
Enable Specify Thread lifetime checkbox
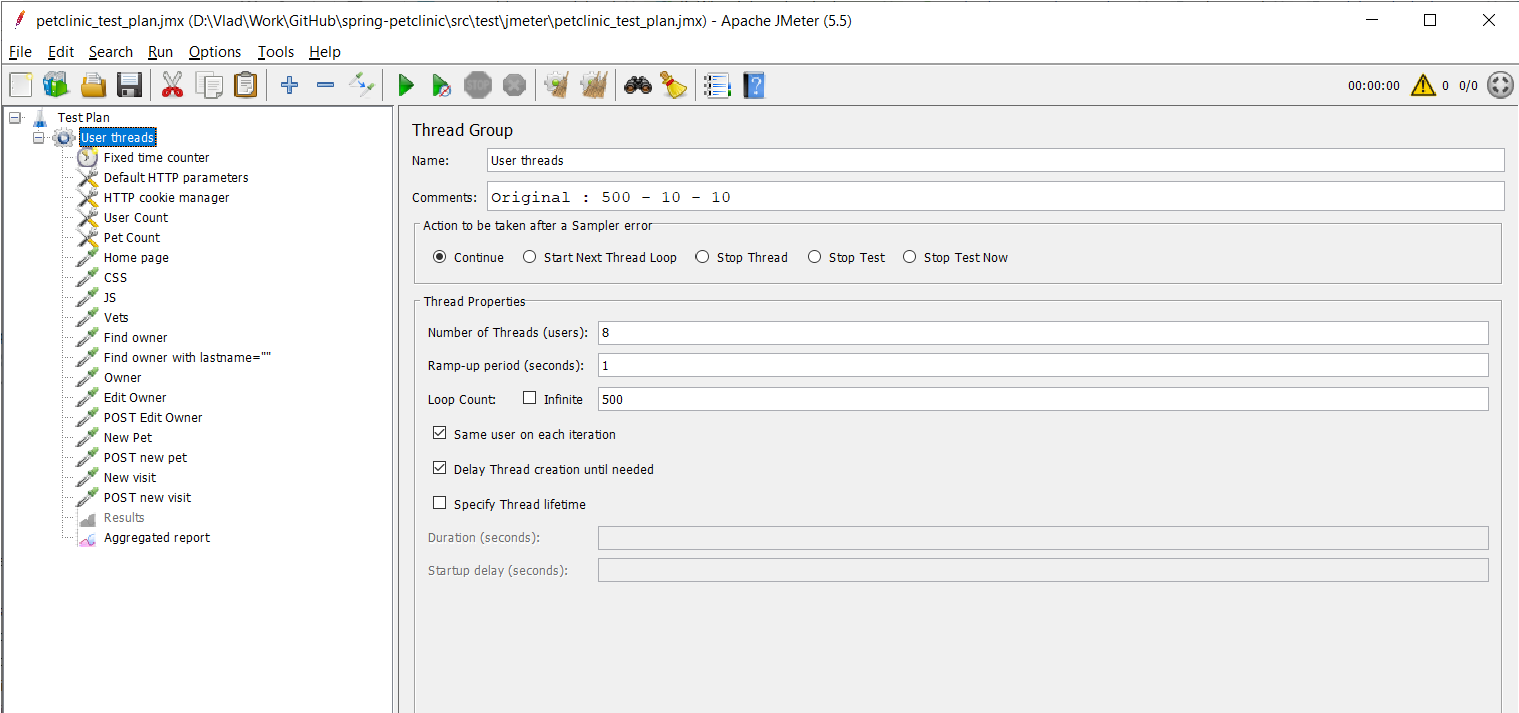coord(440,504)
